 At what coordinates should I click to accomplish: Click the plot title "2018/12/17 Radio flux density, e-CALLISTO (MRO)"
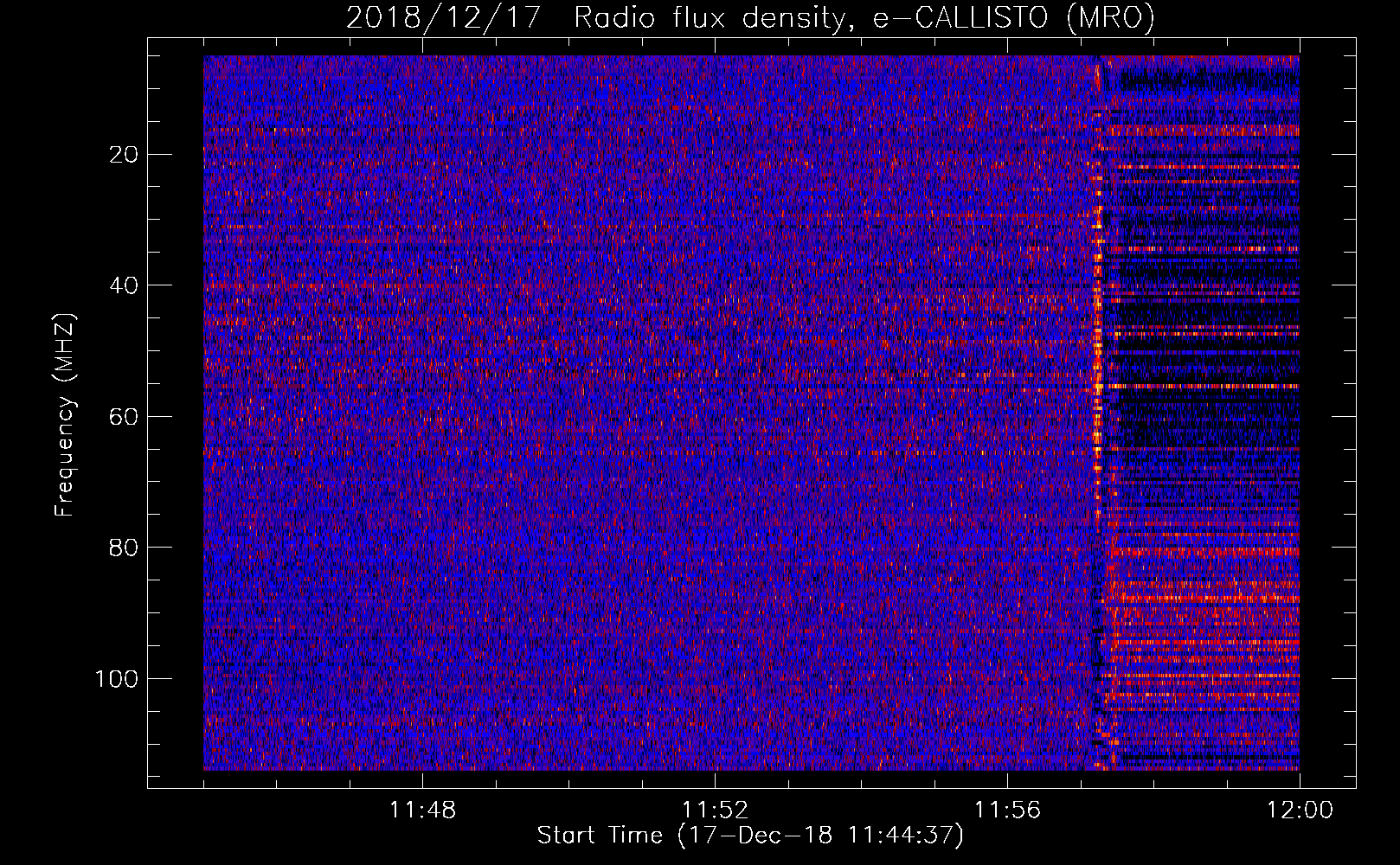click(x=750, y=17)
